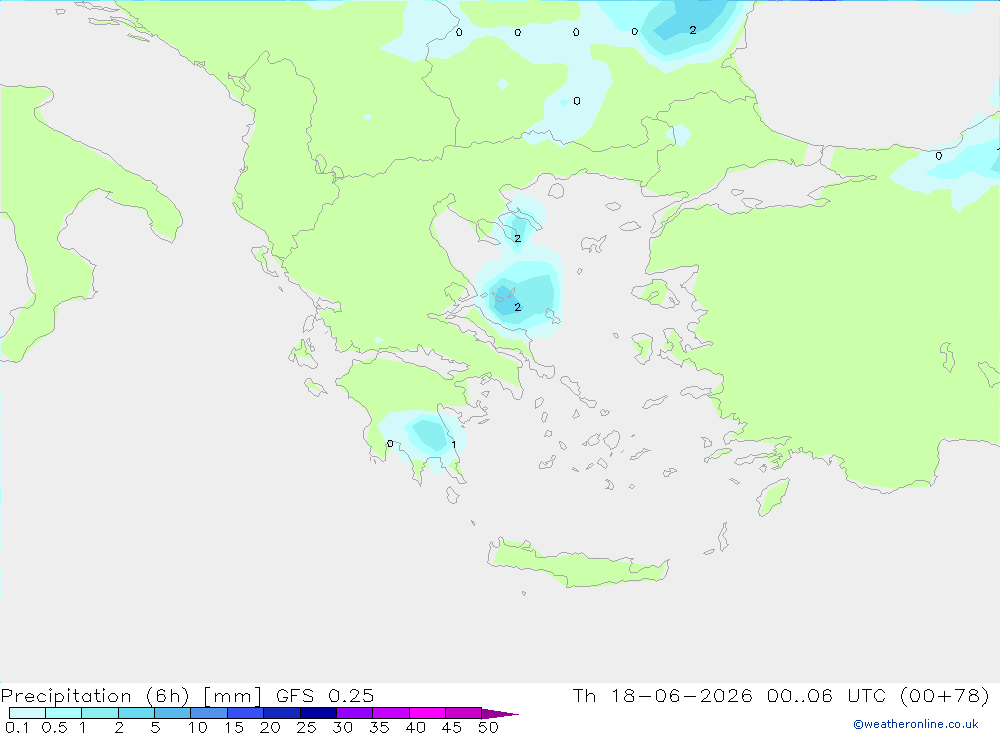Click the '1' value on the Peloponnese
Screen dimensions: 1000x733
click(x=453, y=445)
